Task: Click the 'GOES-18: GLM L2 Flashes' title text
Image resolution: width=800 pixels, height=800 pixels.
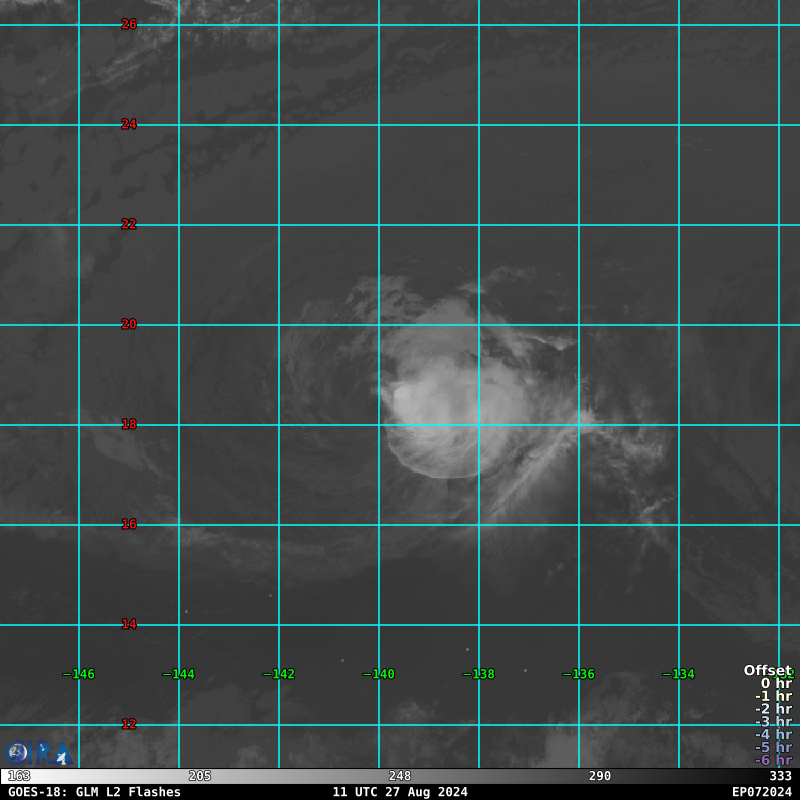Action: [x=94, y=792]
